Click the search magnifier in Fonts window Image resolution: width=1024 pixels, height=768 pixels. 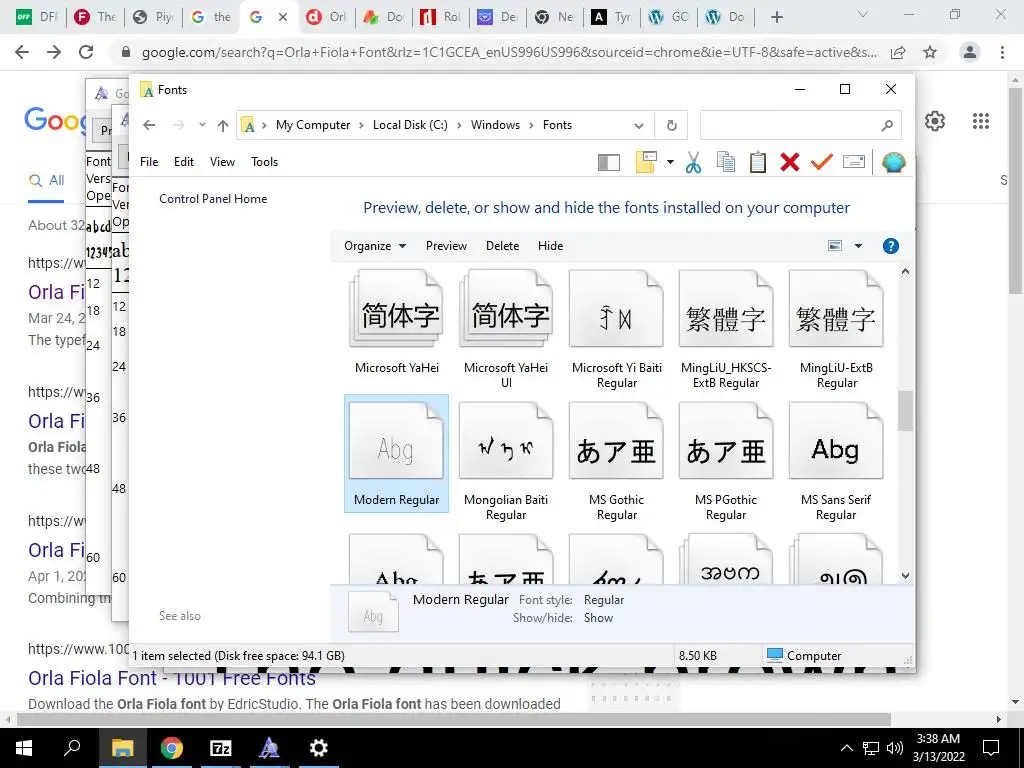887,125
